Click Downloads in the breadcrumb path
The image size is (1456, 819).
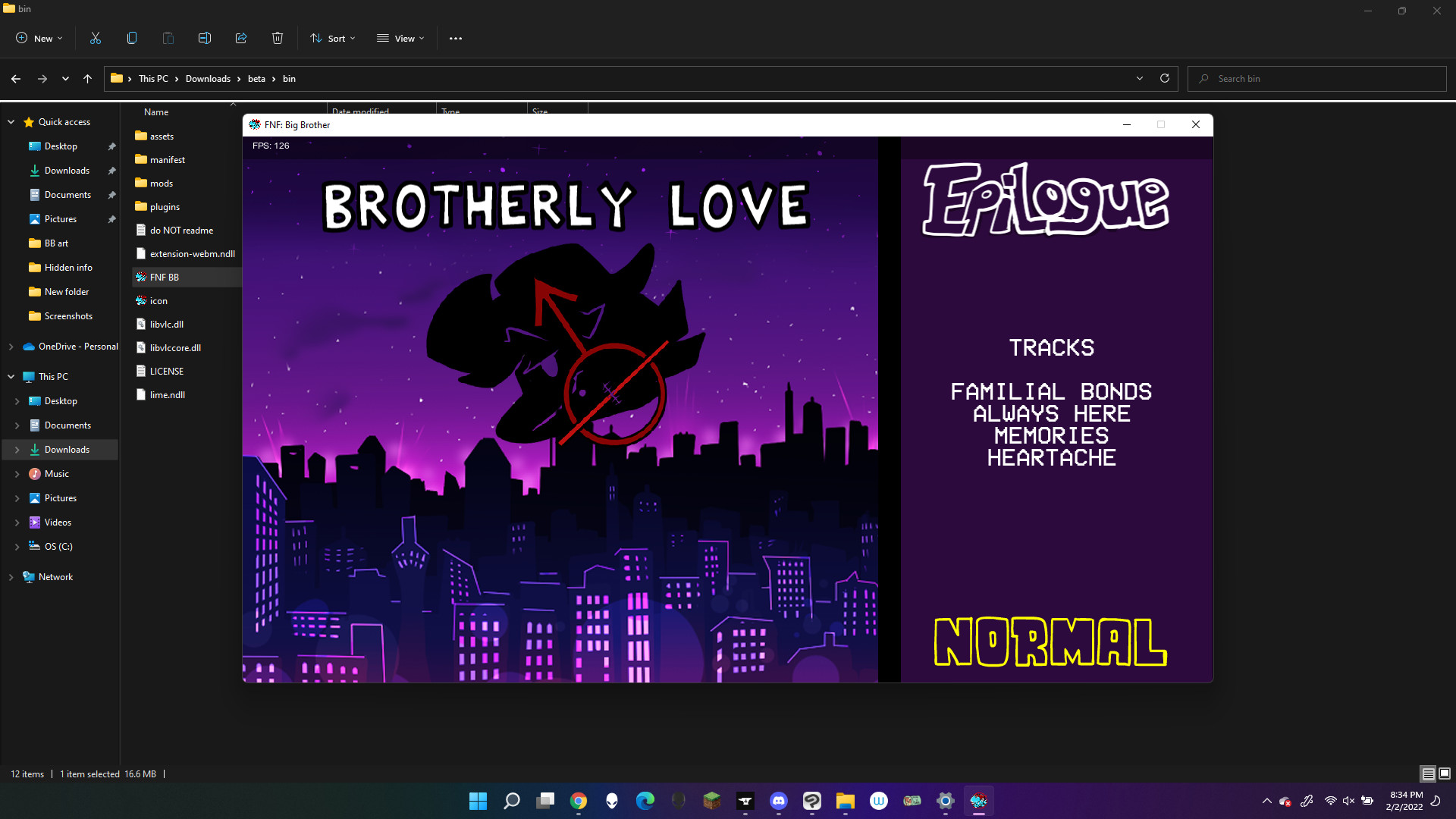208,79
